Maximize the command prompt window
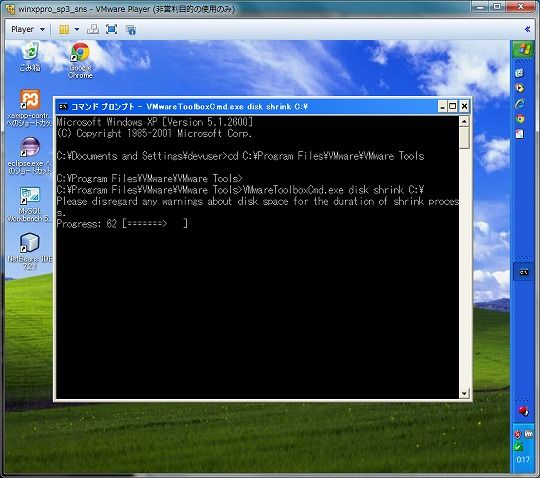 pos(453,106)
